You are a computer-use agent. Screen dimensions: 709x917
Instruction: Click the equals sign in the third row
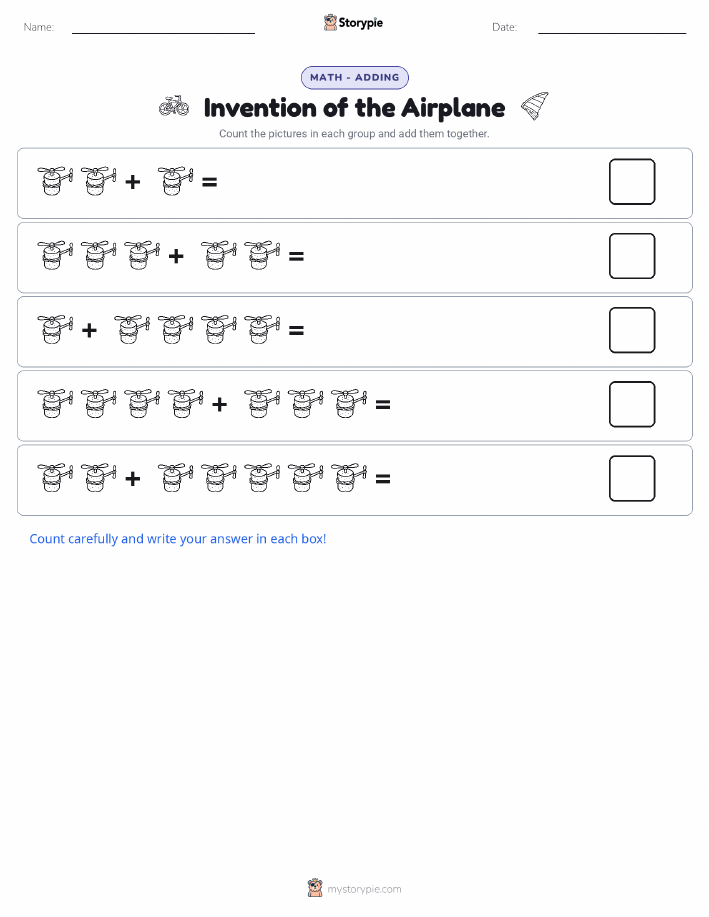(x=297, y=330)
